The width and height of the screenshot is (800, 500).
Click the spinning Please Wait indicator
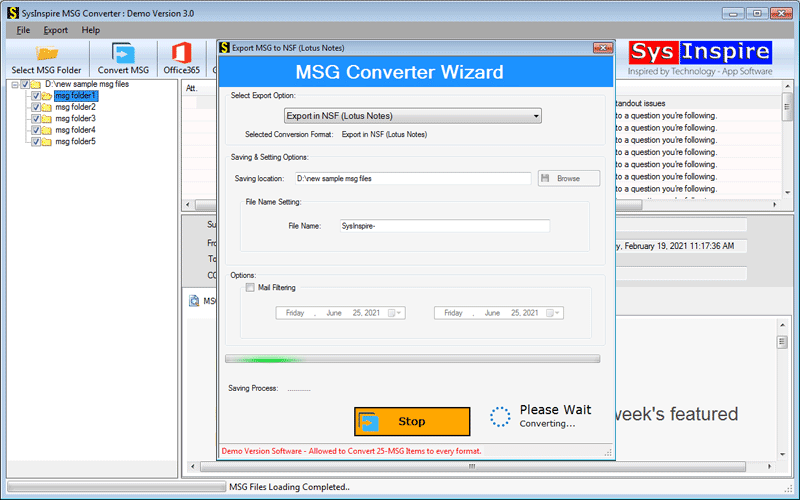pos(501,417)
